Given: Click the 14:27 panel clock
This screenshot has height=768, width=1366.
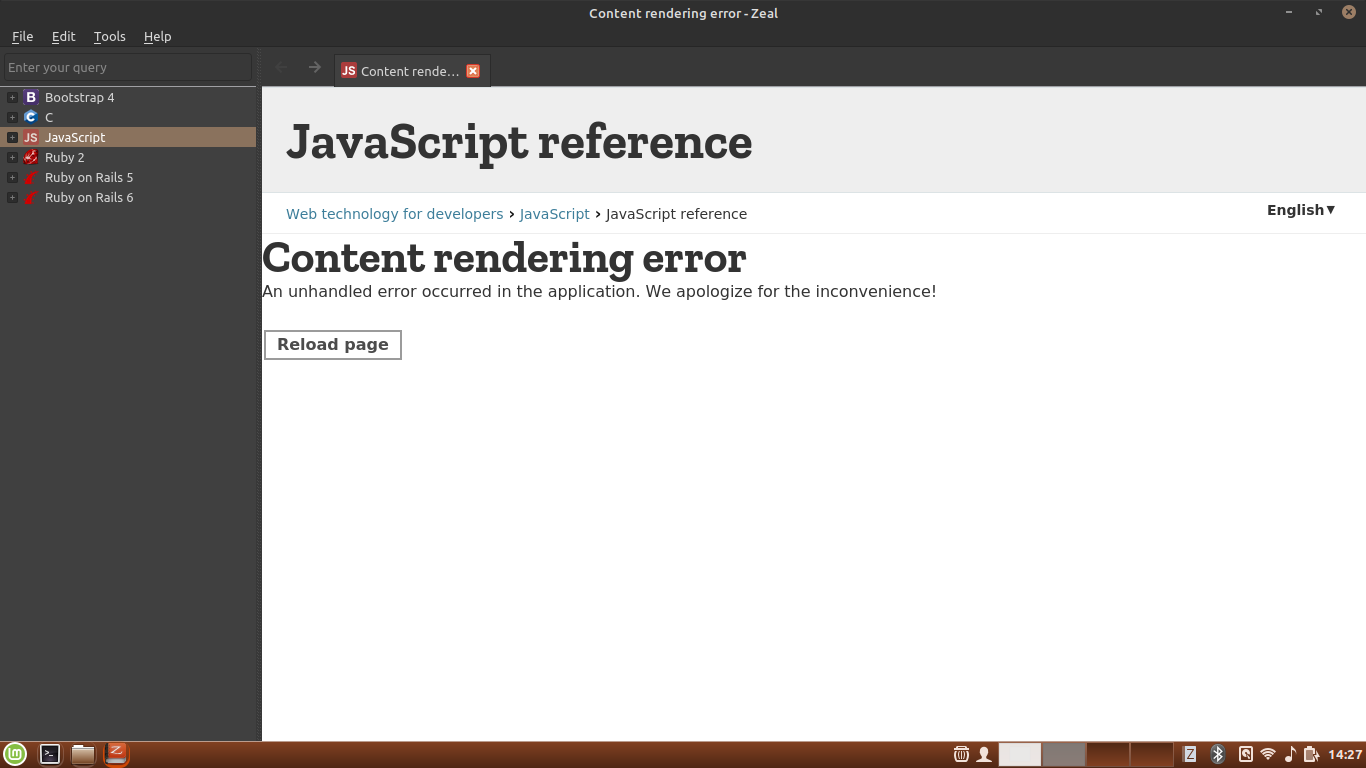Looking at the screenshot, I should point(1345,754).
